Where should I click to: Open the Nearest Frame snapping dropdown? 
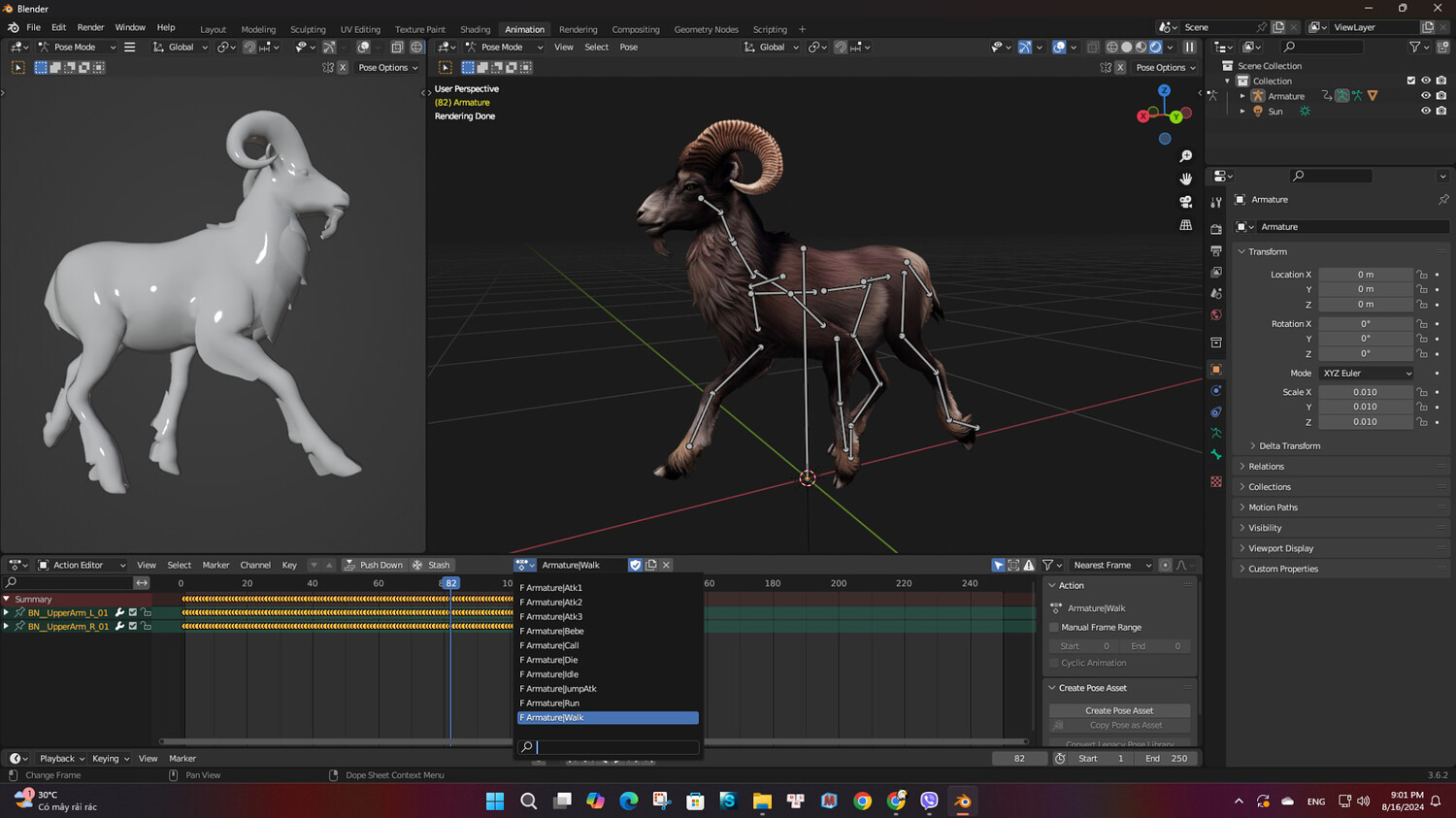click(x=1111, y=565)
